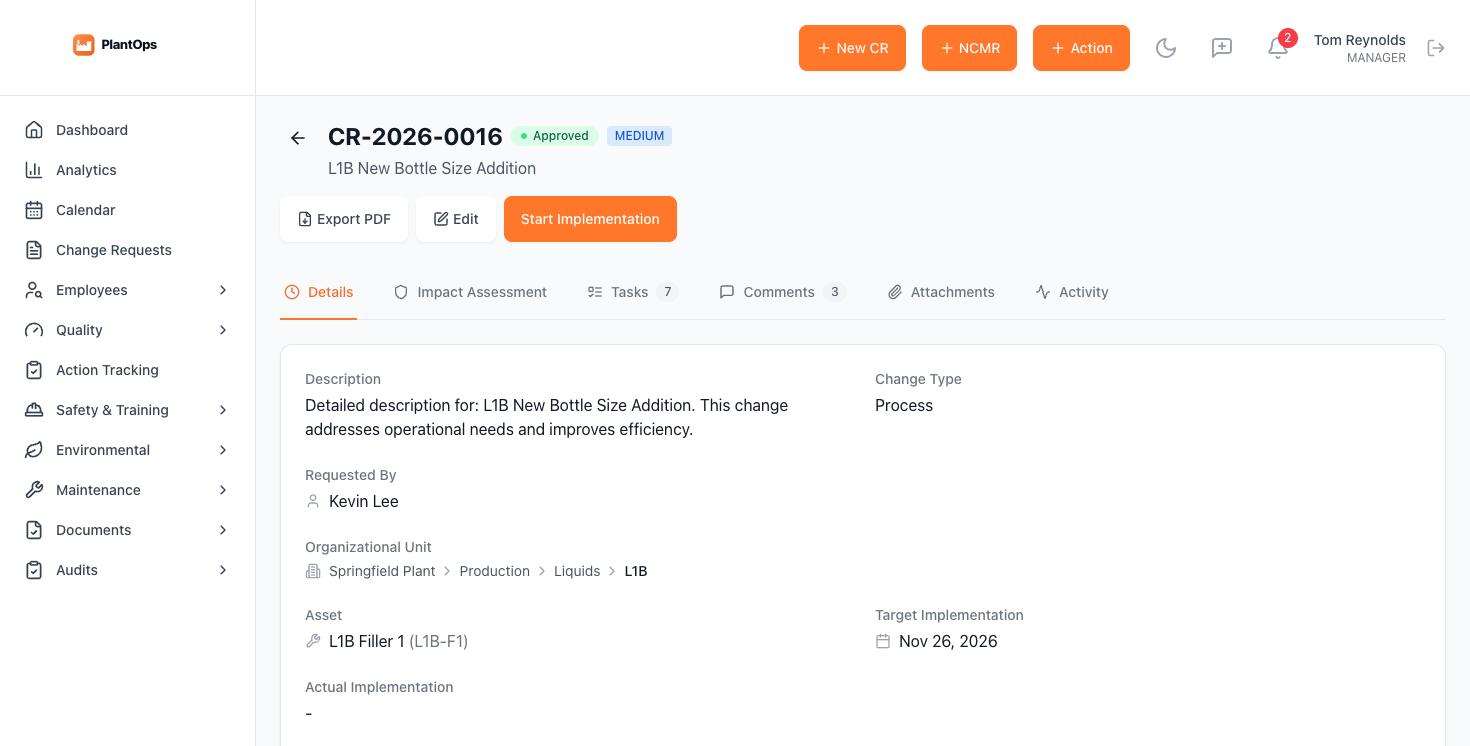Click Start Implementation

click(x=590, y=219)
